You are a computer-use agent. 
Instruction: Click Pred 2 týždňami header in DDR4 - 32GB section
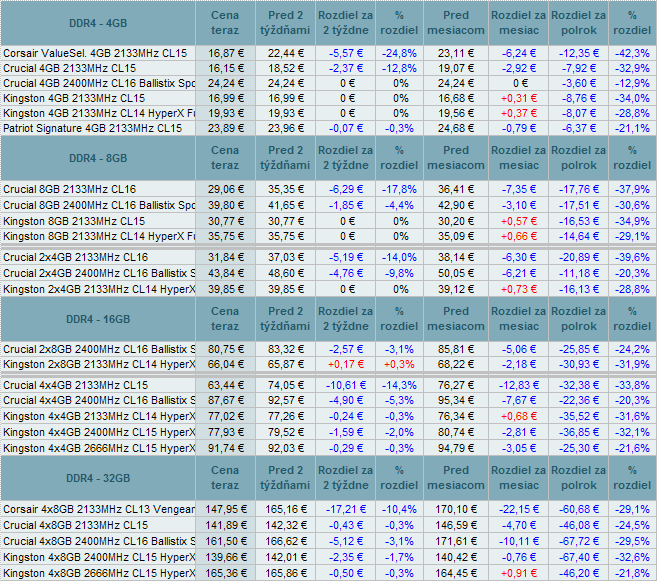tap(285, 478)
